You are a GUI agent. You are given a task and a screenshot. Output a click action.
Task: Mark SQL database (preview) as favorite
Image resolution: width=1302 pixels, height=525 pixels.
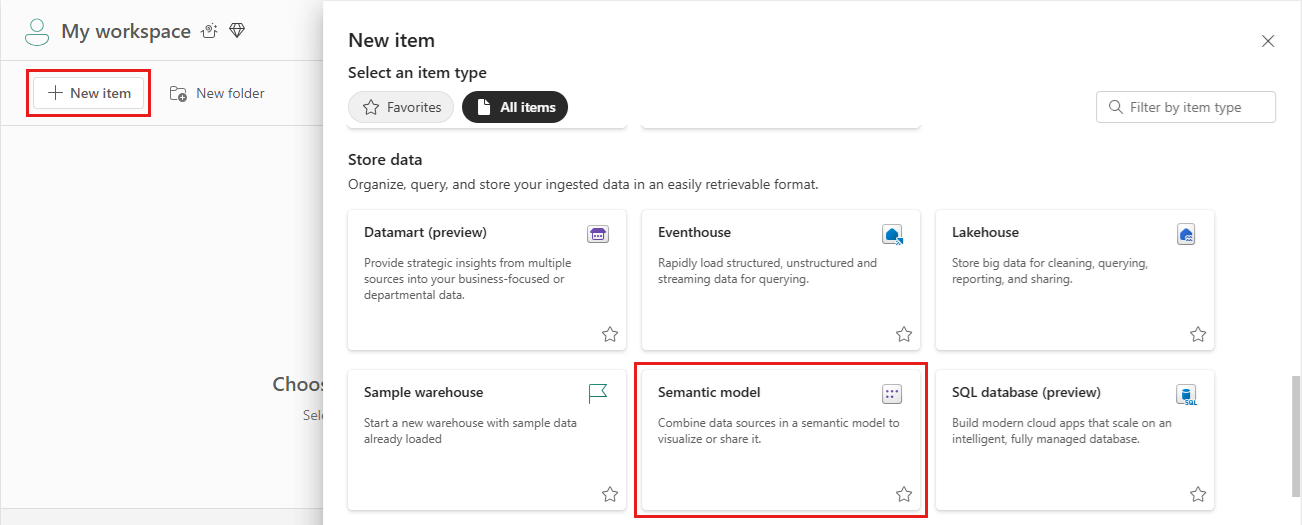point(1198,494)
